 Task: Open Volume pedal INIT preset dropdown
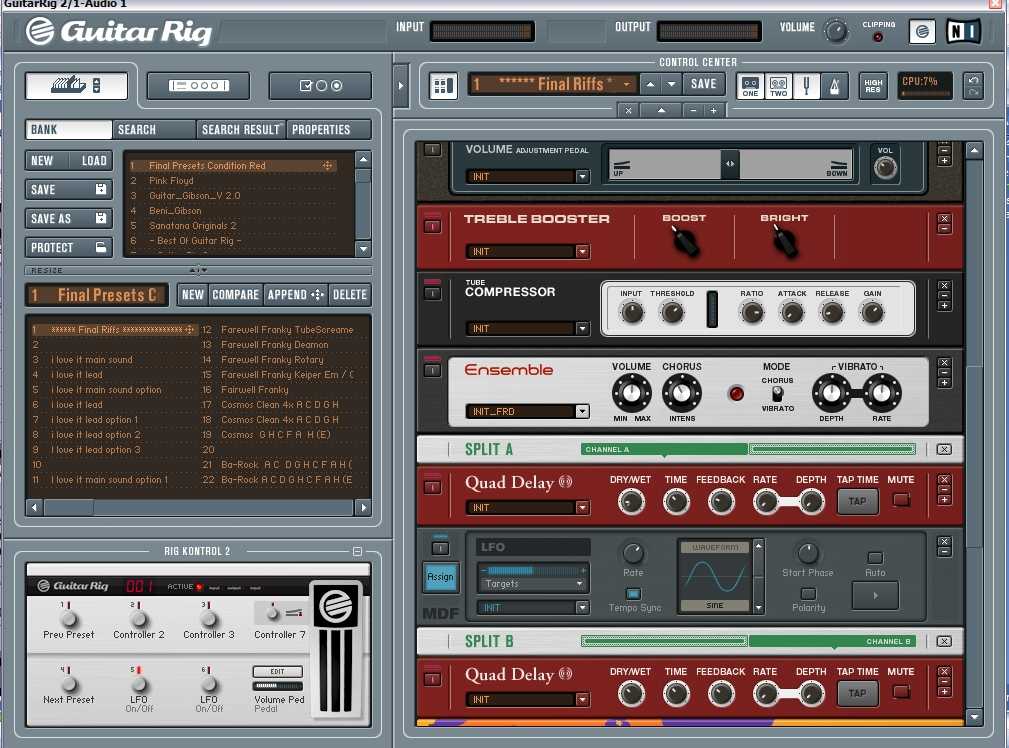click(x=582, y=176)
